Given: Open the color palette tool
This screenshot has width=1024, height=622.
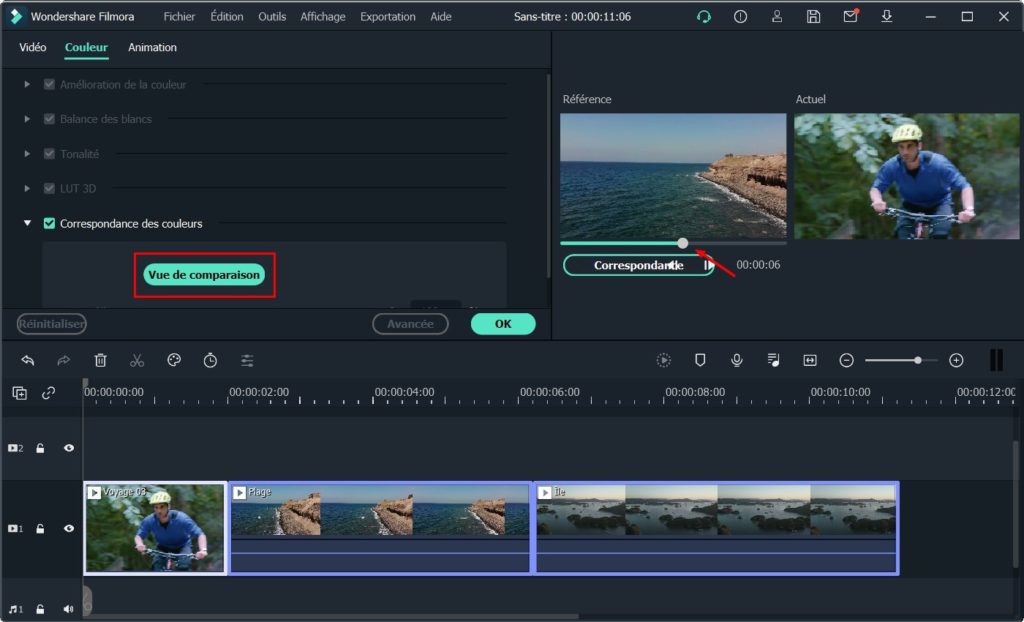Looking at the screenshot, I should click(174, 360).
